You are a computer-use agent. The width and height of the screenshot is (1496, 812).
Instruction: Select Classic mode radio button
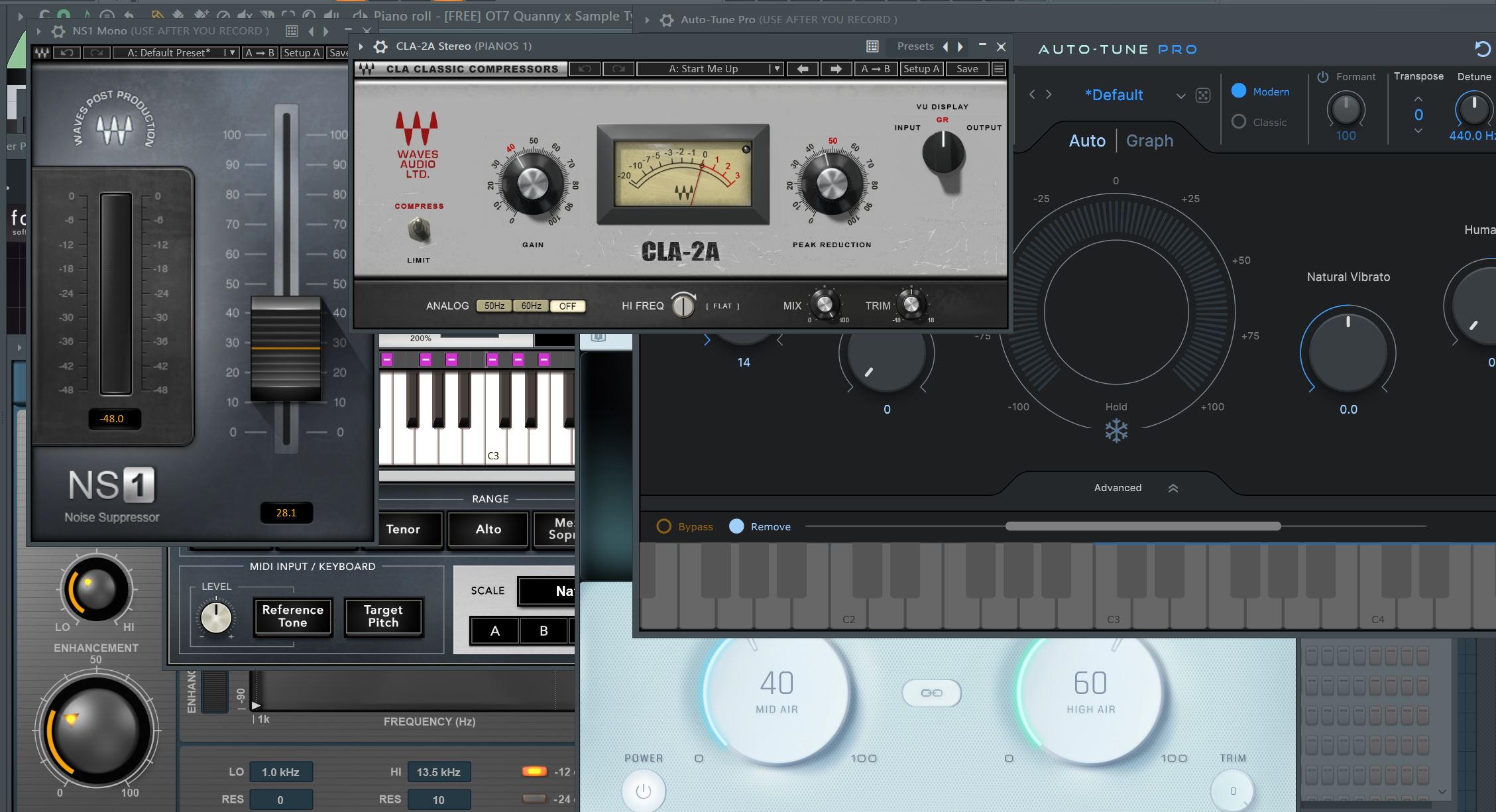1239,122
